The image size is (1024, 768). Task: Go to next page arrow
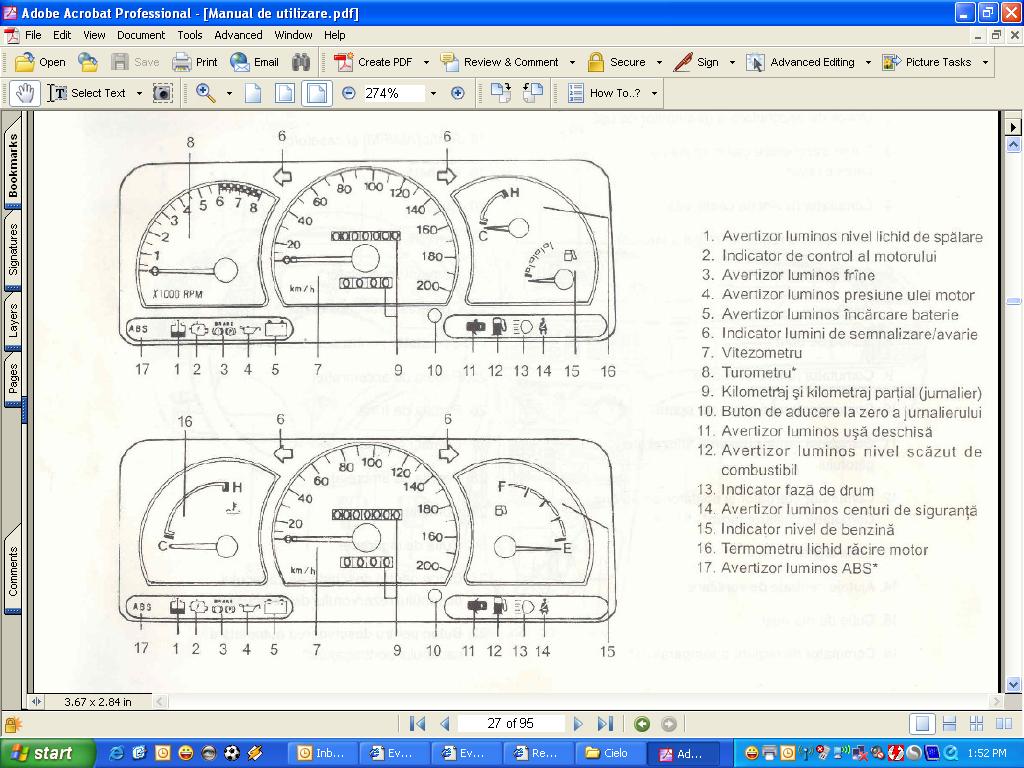(578, 724)
